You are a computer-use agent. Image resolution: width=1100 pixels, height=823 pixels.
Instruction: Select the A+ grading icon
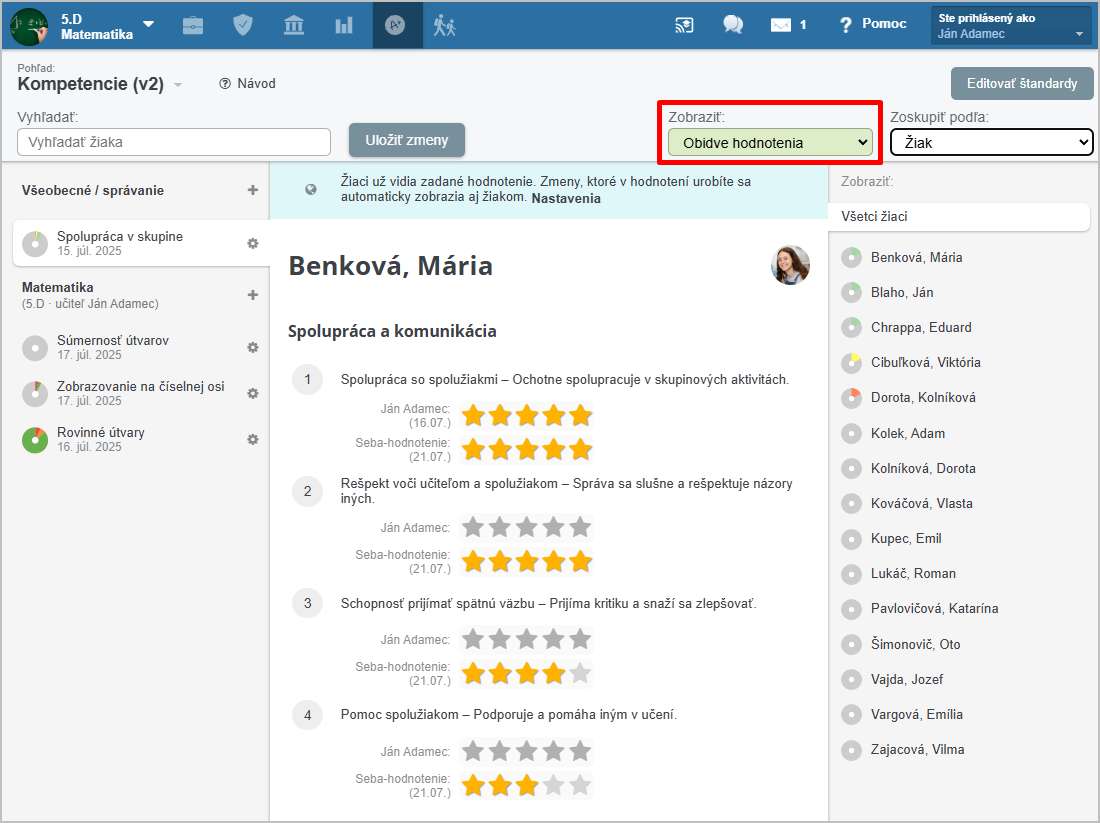click(395, 25)
